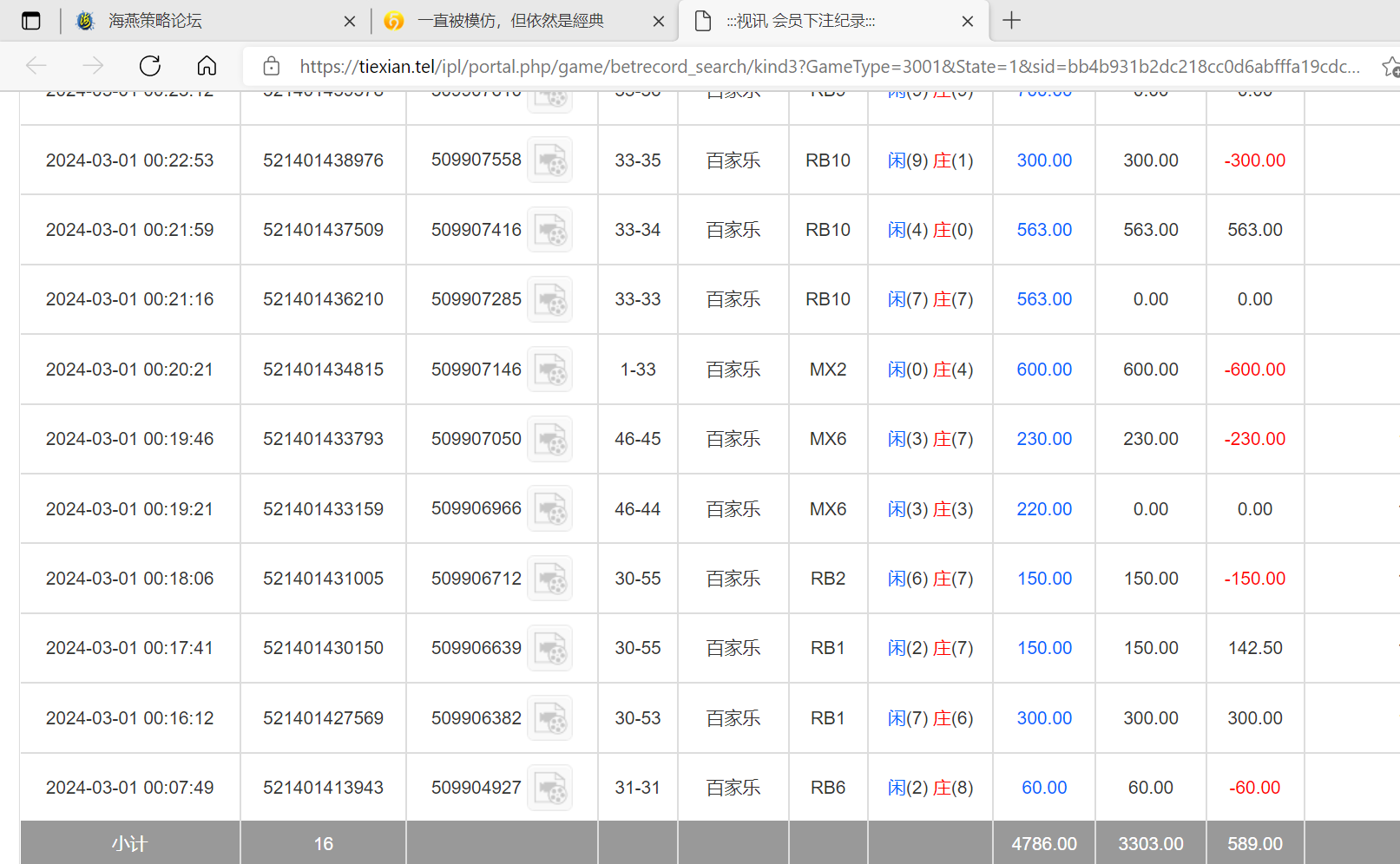1400x864 pixels.
Task: Reload the current page
Action: 150,66
